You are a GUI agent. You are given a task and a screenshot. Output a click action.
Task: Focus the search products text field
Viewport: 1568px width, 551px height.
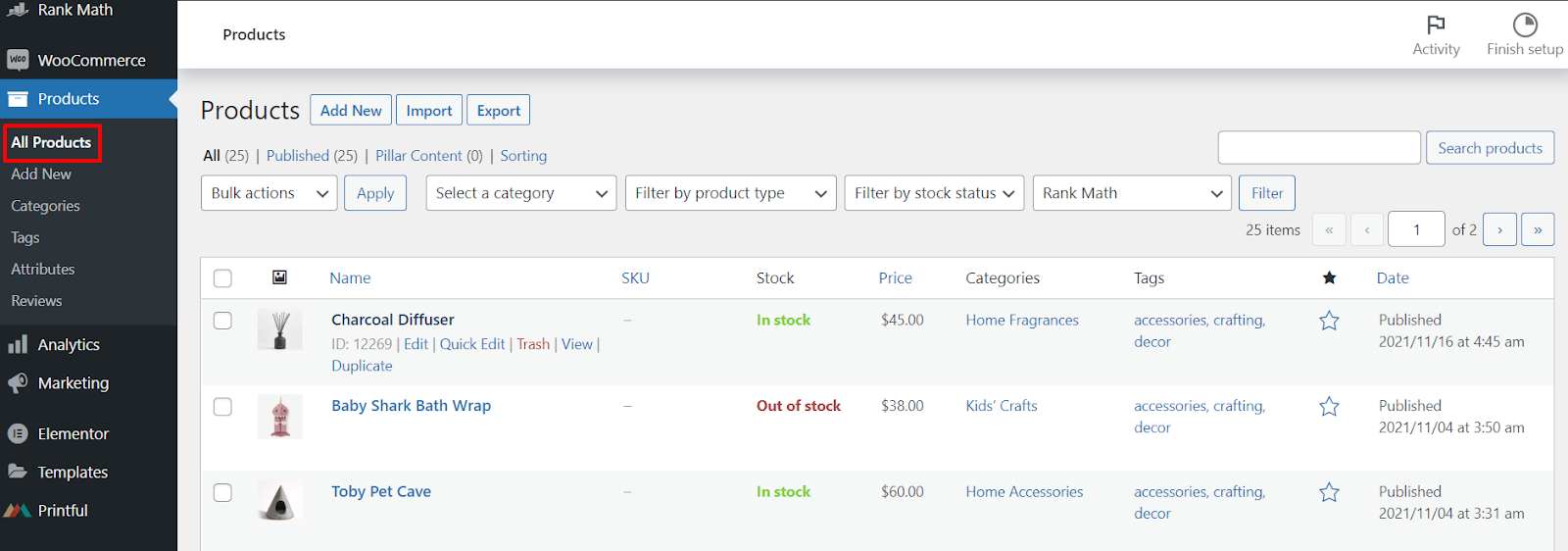coord(1318,148)
